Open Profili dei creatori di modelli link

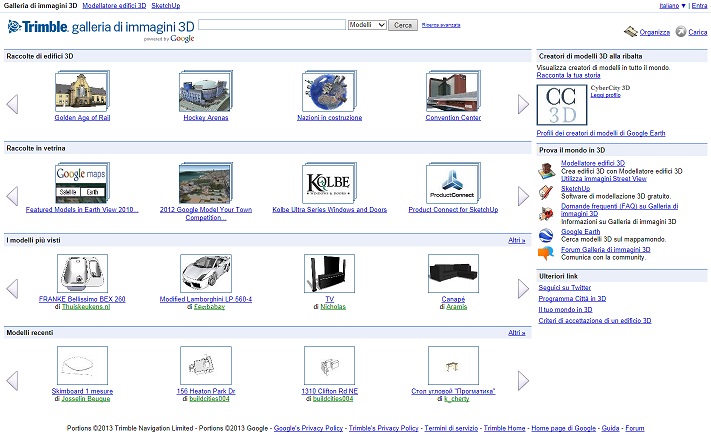tap(601, 133)
